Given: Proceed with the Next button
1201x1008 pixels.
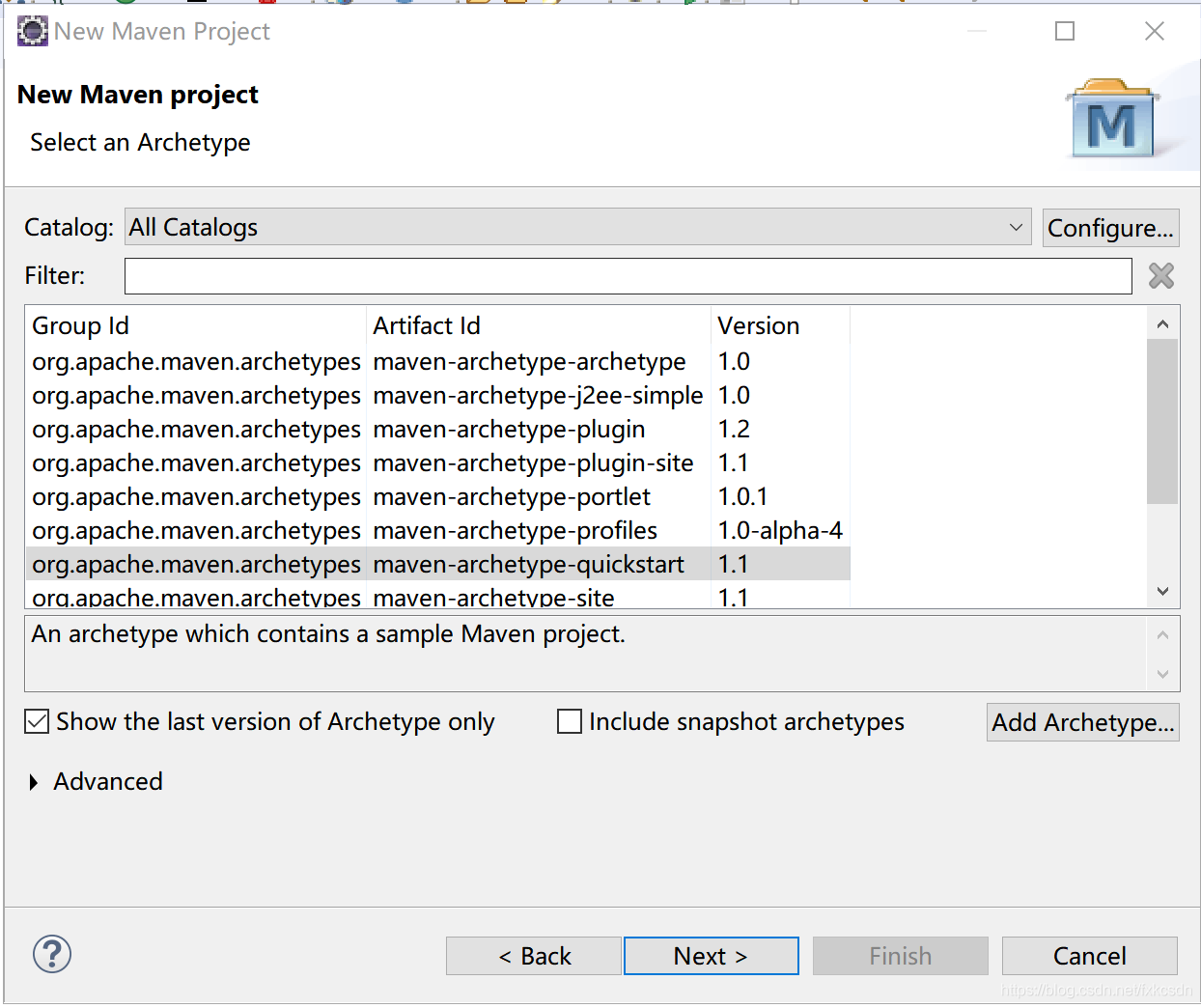Looking at the screenshot, I should click(712, 956).
